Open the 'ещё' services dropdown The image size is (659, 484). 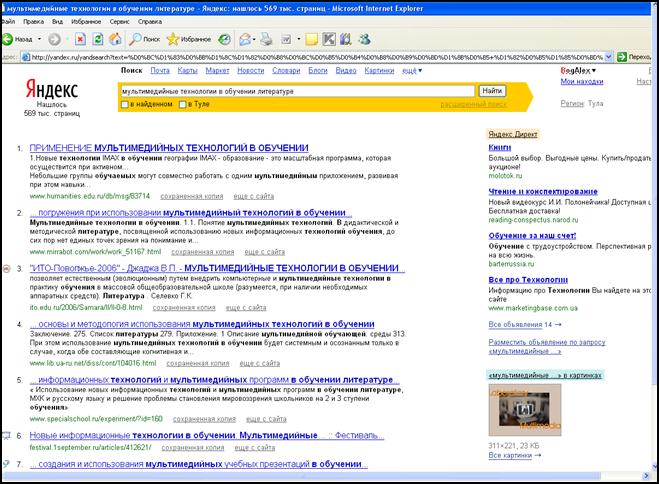pos(412,71)
